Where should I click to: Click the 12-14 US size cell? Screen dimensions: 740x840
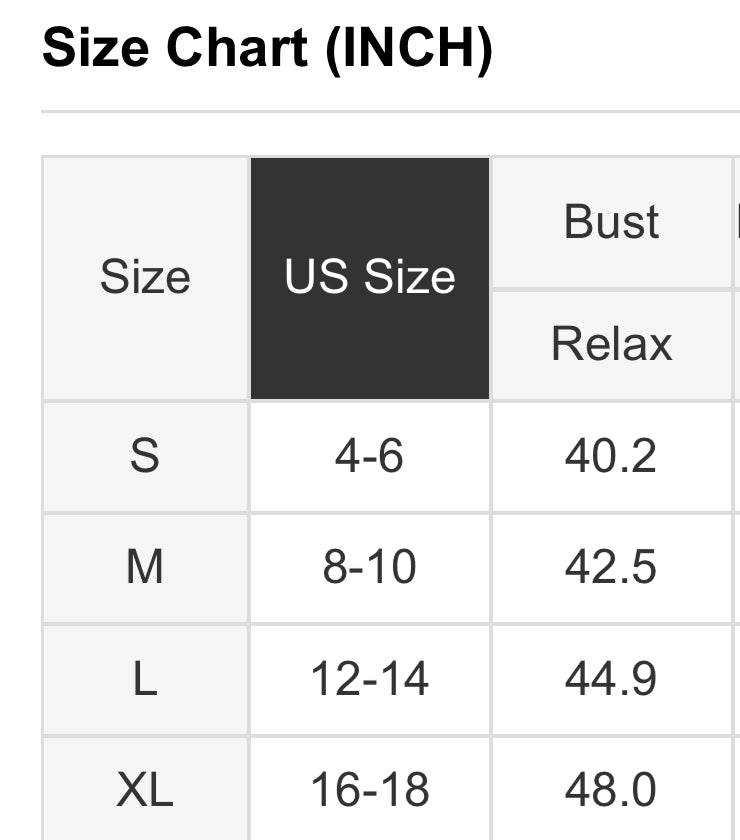(370, 679)
